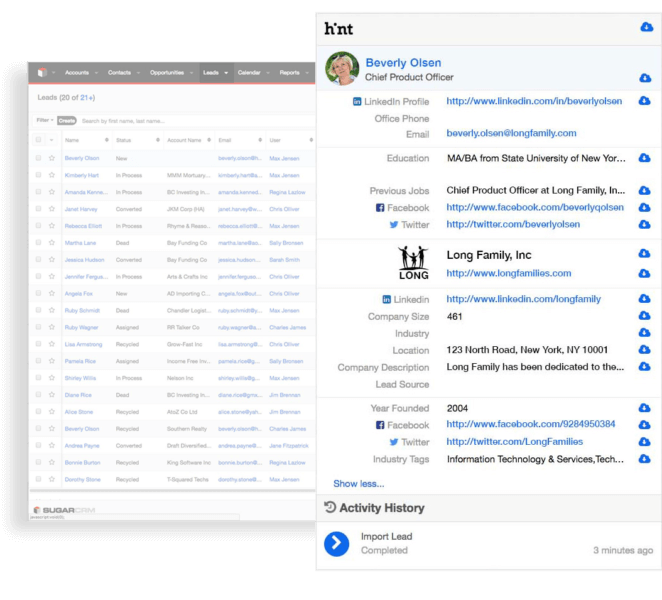
Task: Expand the Contacts tab dropdown arrow
Action: point(138,73)
